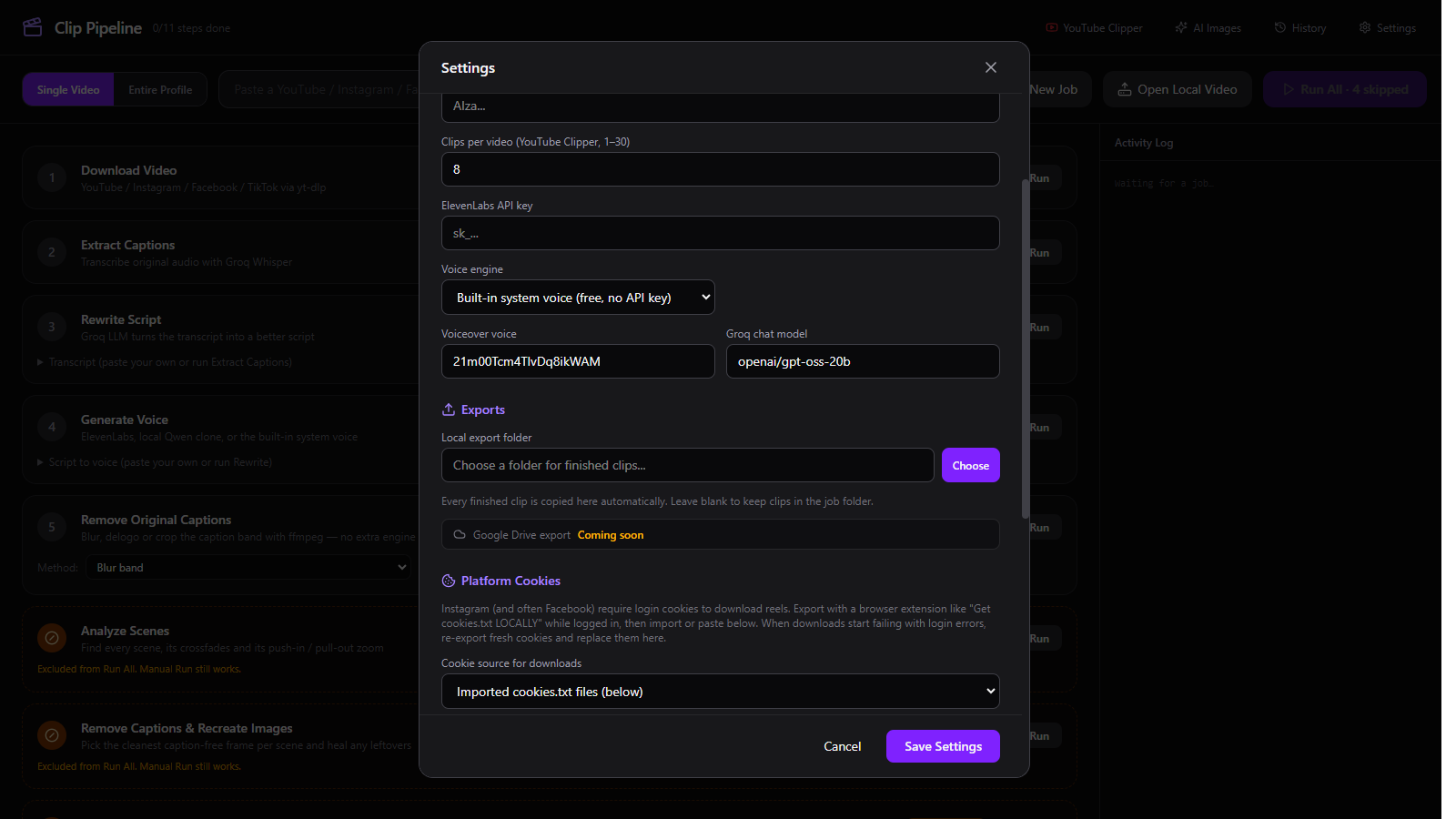1456x819 pixels.
Task: Open the AI Images page
Action: click(1208, 28)
